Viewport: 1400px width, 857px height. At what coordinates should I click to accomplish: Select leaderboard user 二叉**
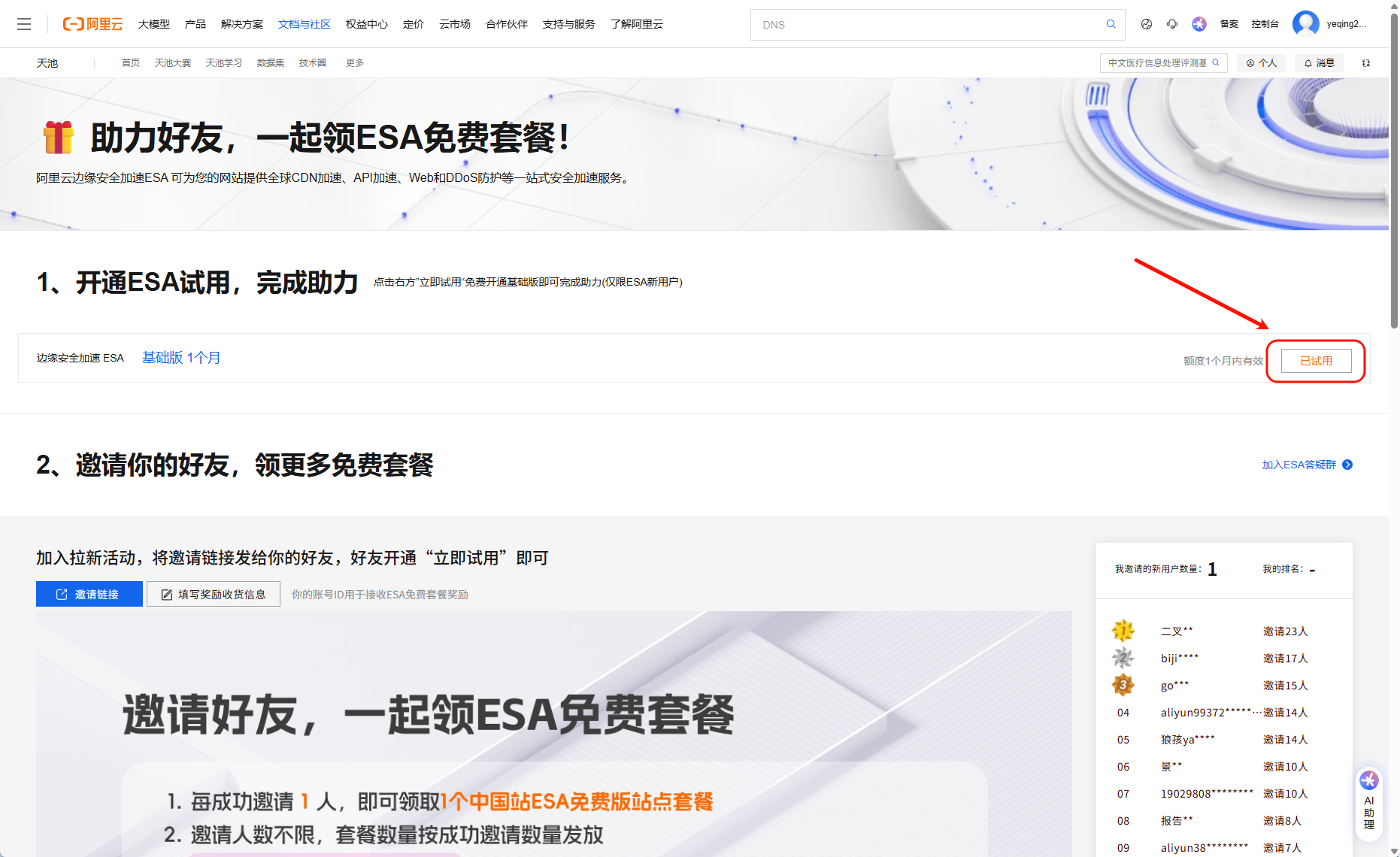coord(1177,631)
